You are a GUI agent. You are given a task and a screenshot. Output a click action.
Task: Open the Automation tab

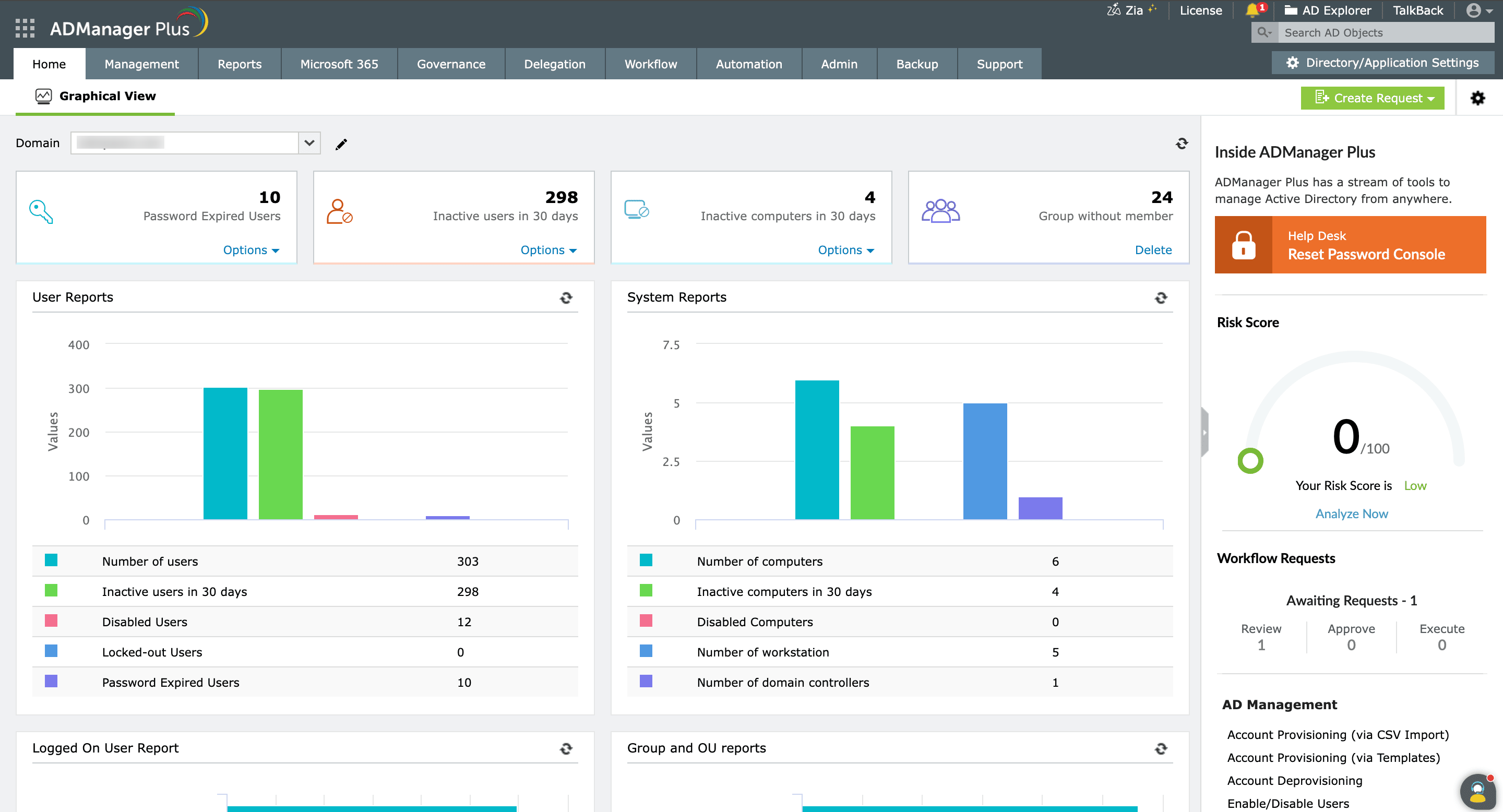[x=749, y=64]
